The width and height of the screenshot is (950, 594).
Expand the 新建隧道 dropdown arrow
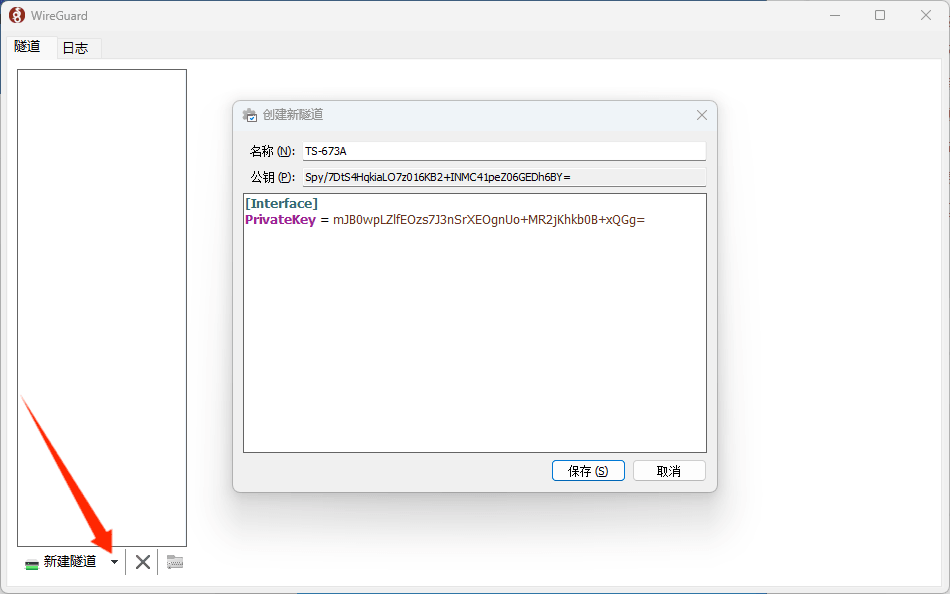click(115, 562)
